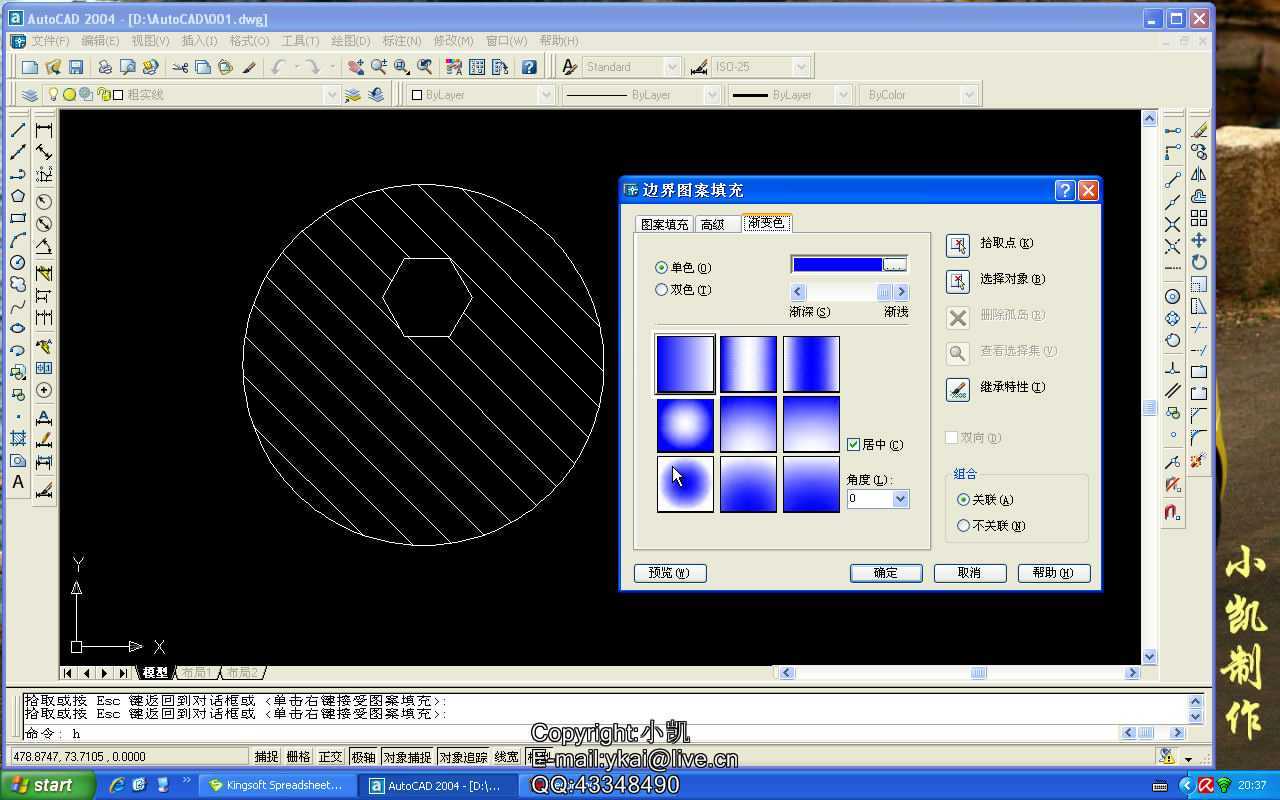Screen dimensions: 1280x800
Task: Select the Arc draw tool
Action: 18,240
